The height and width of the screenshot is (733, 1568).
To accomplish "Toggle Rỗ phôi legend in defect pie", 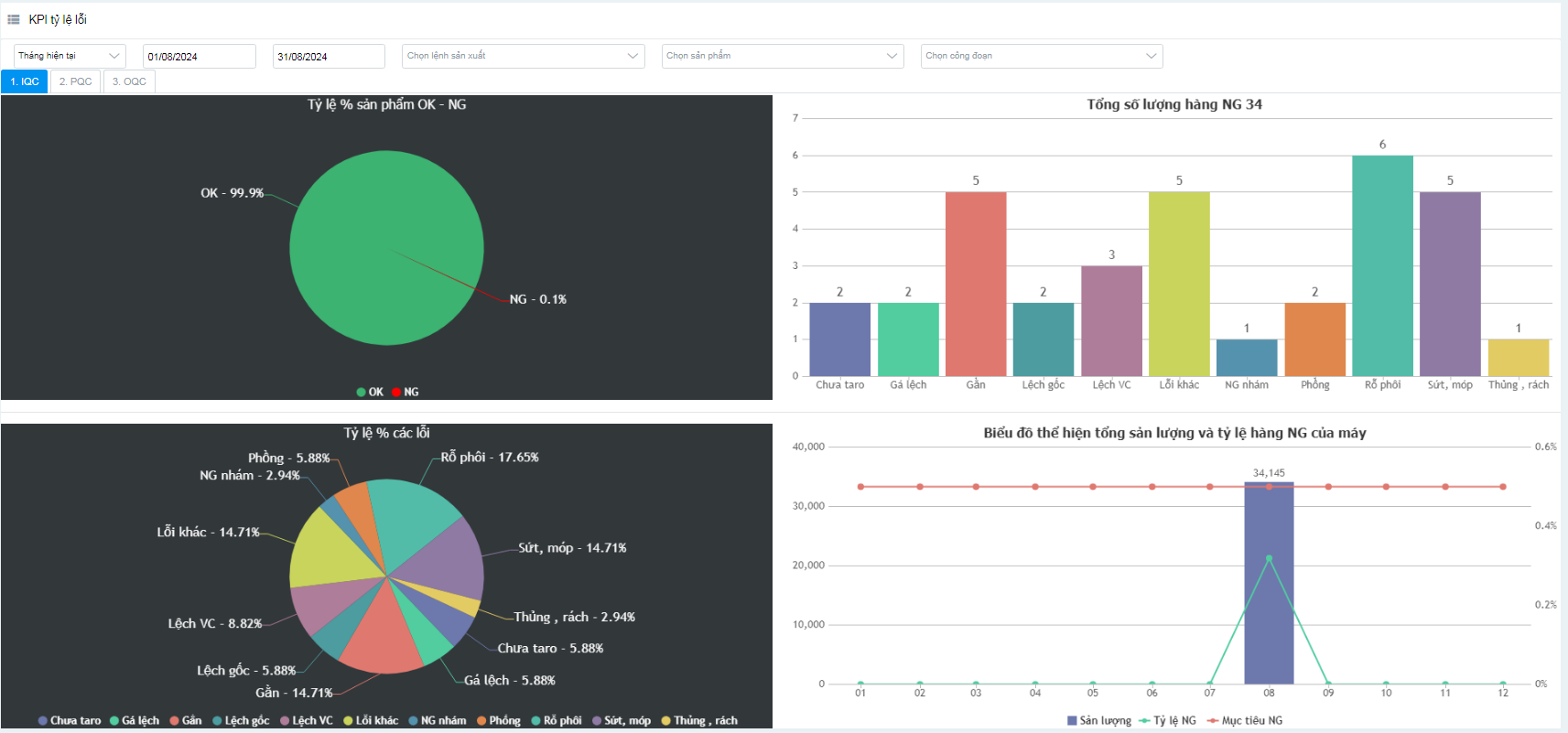I will [557, 720].
